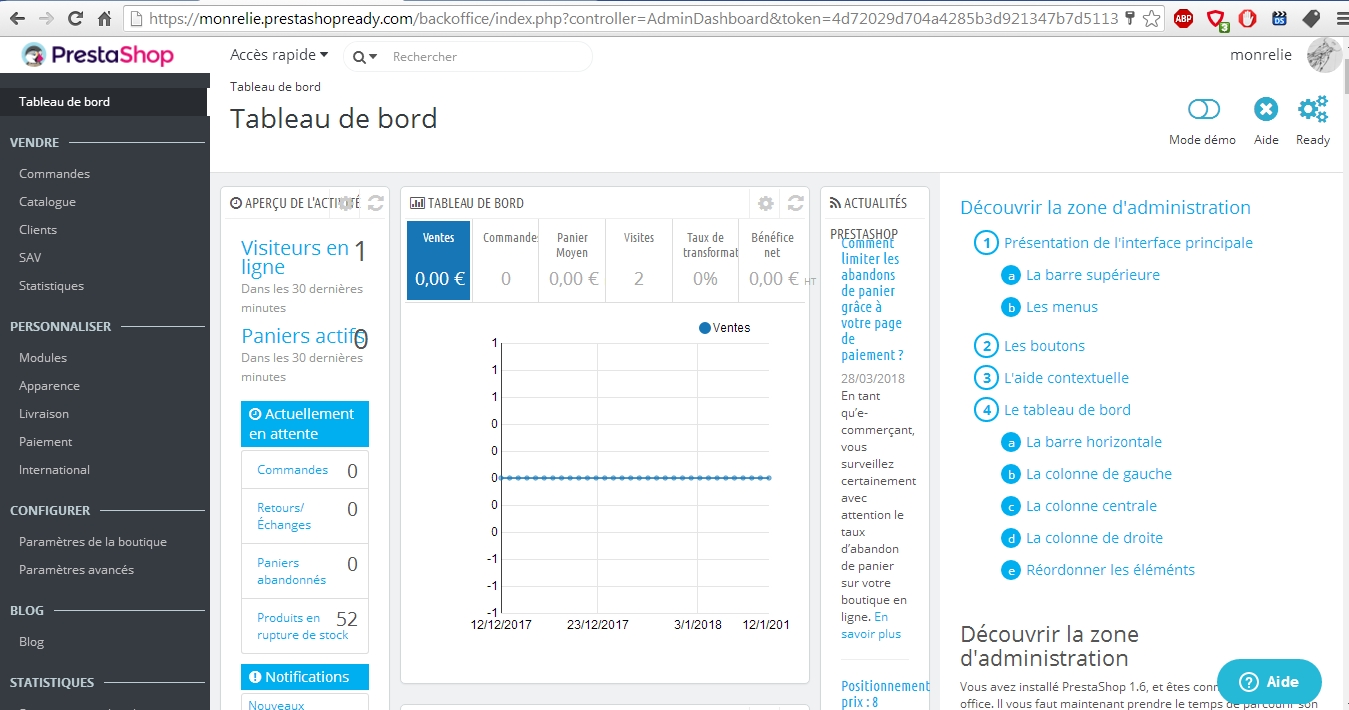Click the monrelie profile avatar
Viewport: 1349px width, 710px height.
tap(1324, 55)
